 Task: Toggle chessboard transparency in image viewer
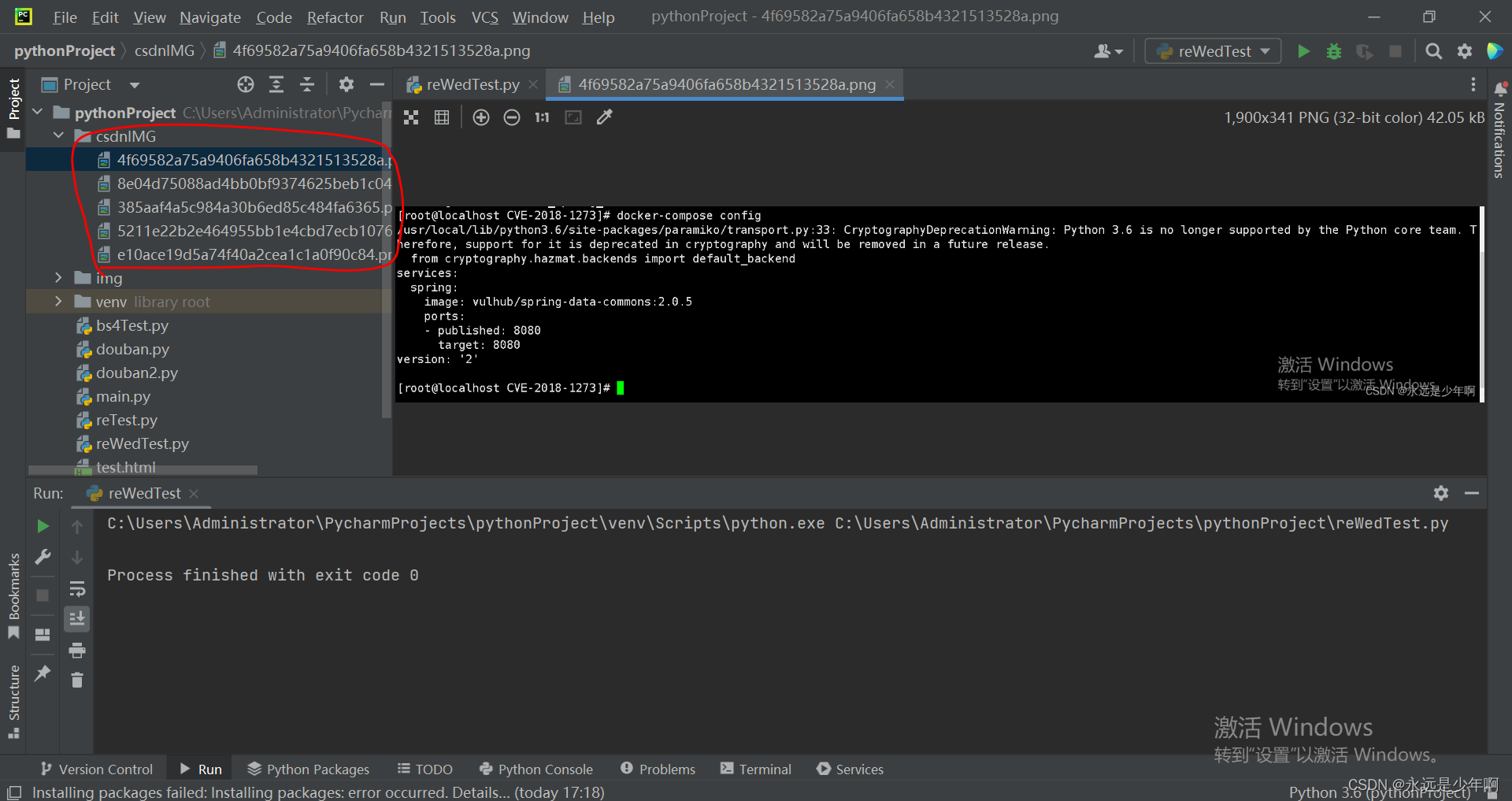pos(411,117)
